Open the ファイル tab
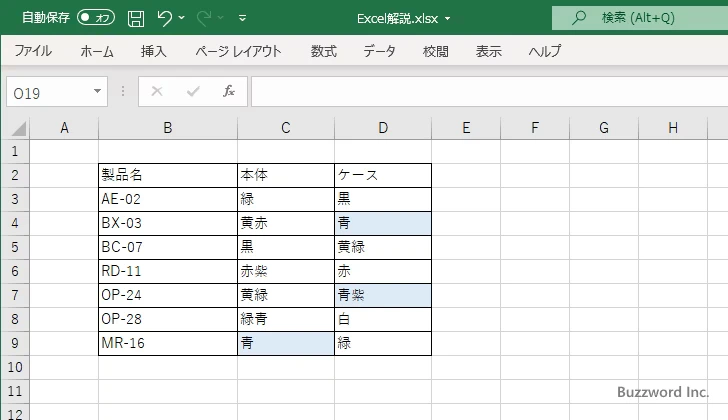The height and width of the screenshot is (420, 728). pyautogui.click(x=33, y=51)
